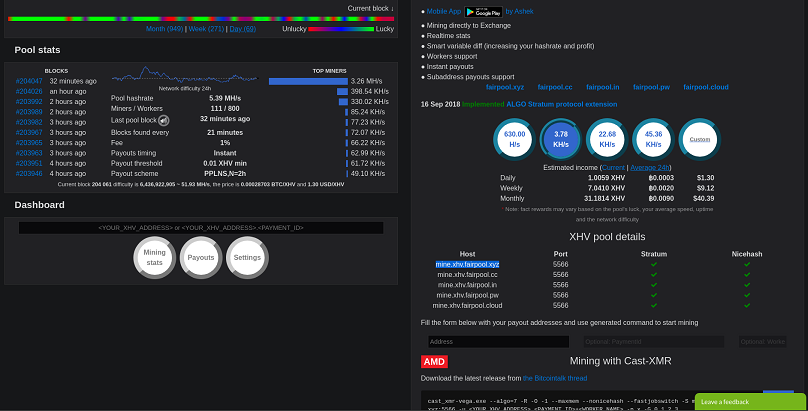Image resolution: width=808 pixels, height=411 pixels.
Task: Select the 630.00 H/s hashrate preset
Action: tap(514, 139)
